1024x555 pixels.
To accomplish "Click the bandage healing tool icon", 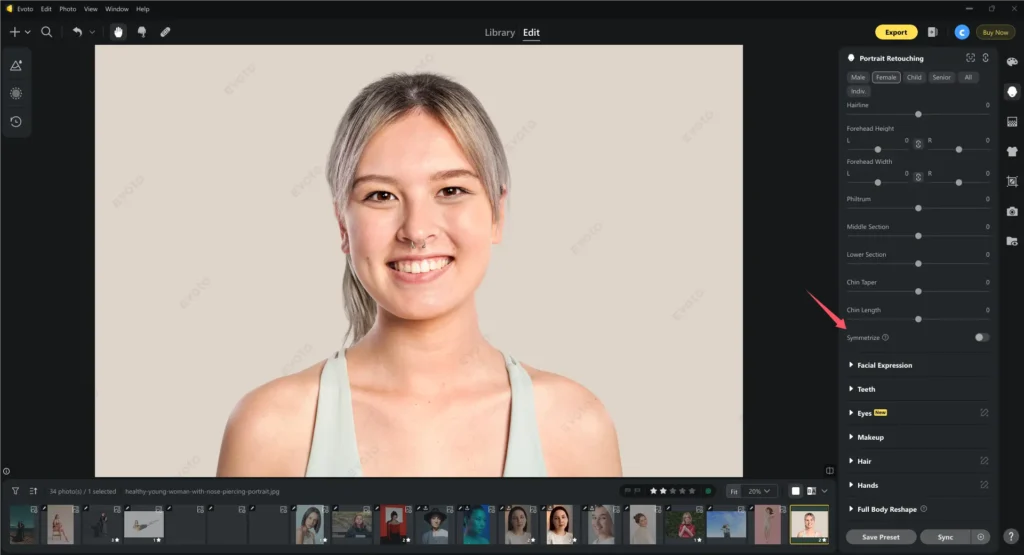I will coord(165,32).
